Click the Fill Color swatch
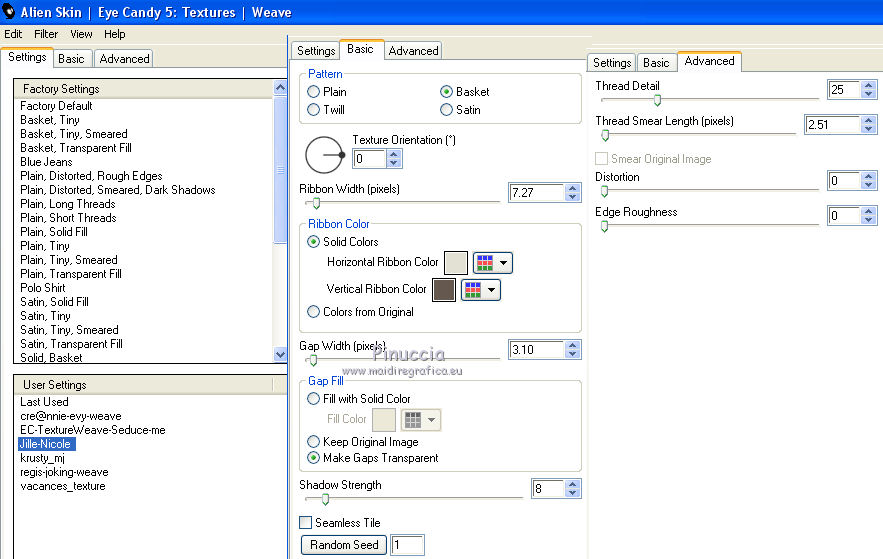883x559 pixels. click(384, 420)
